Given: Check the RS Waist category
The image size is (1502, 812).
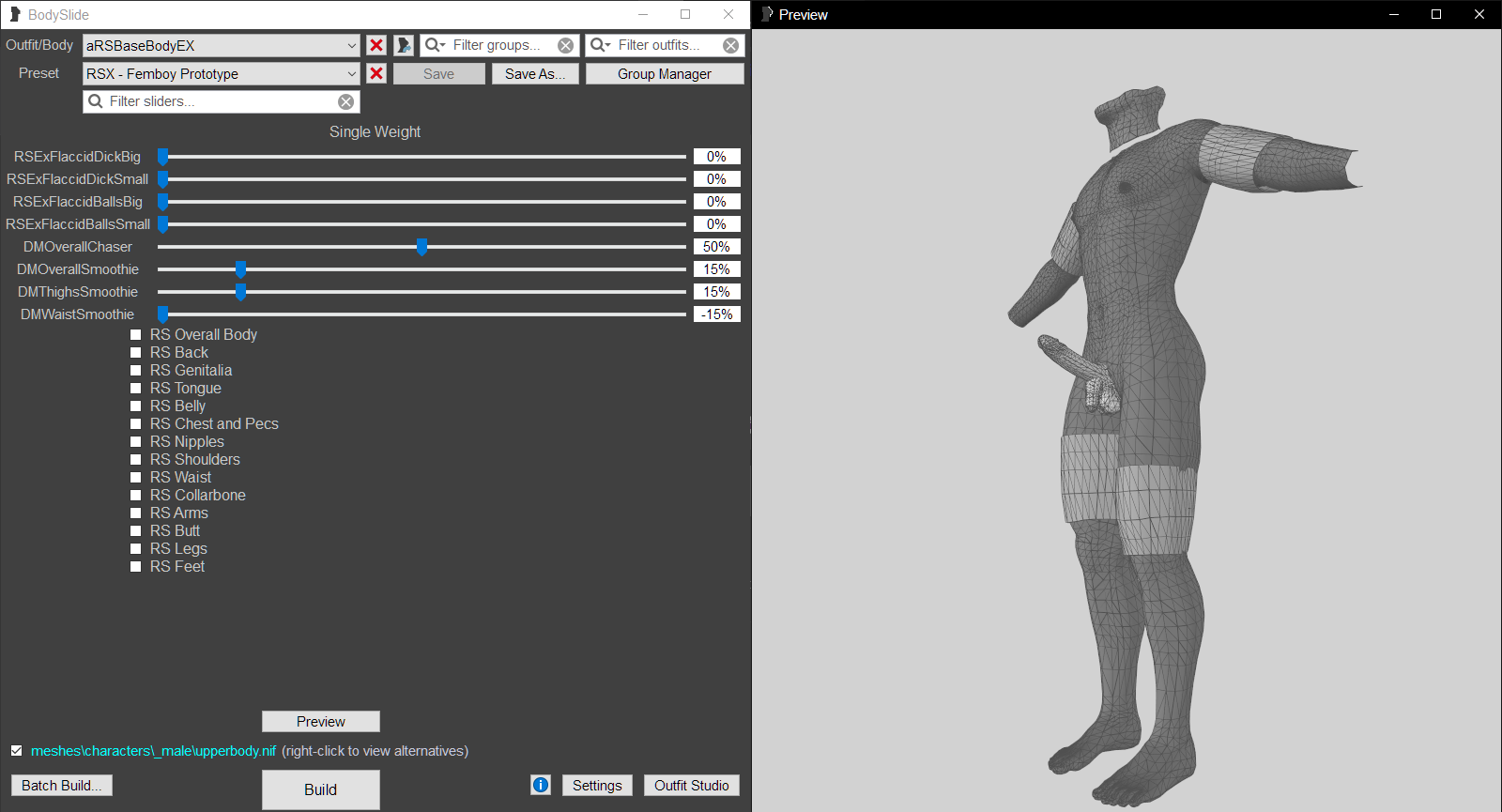Looking at the screenshot, I should click(x=135, y=477).
